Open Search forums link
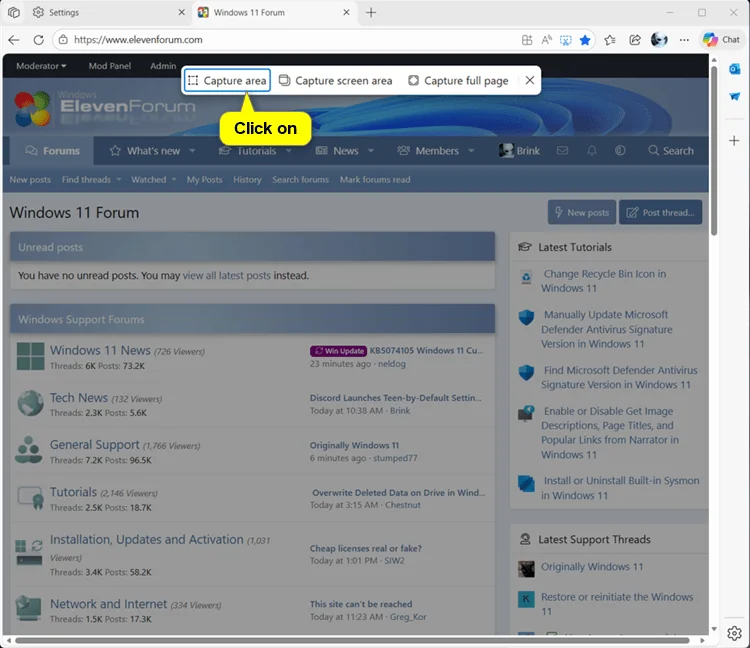This screenshot has width=750, height=648. point(300,180)
